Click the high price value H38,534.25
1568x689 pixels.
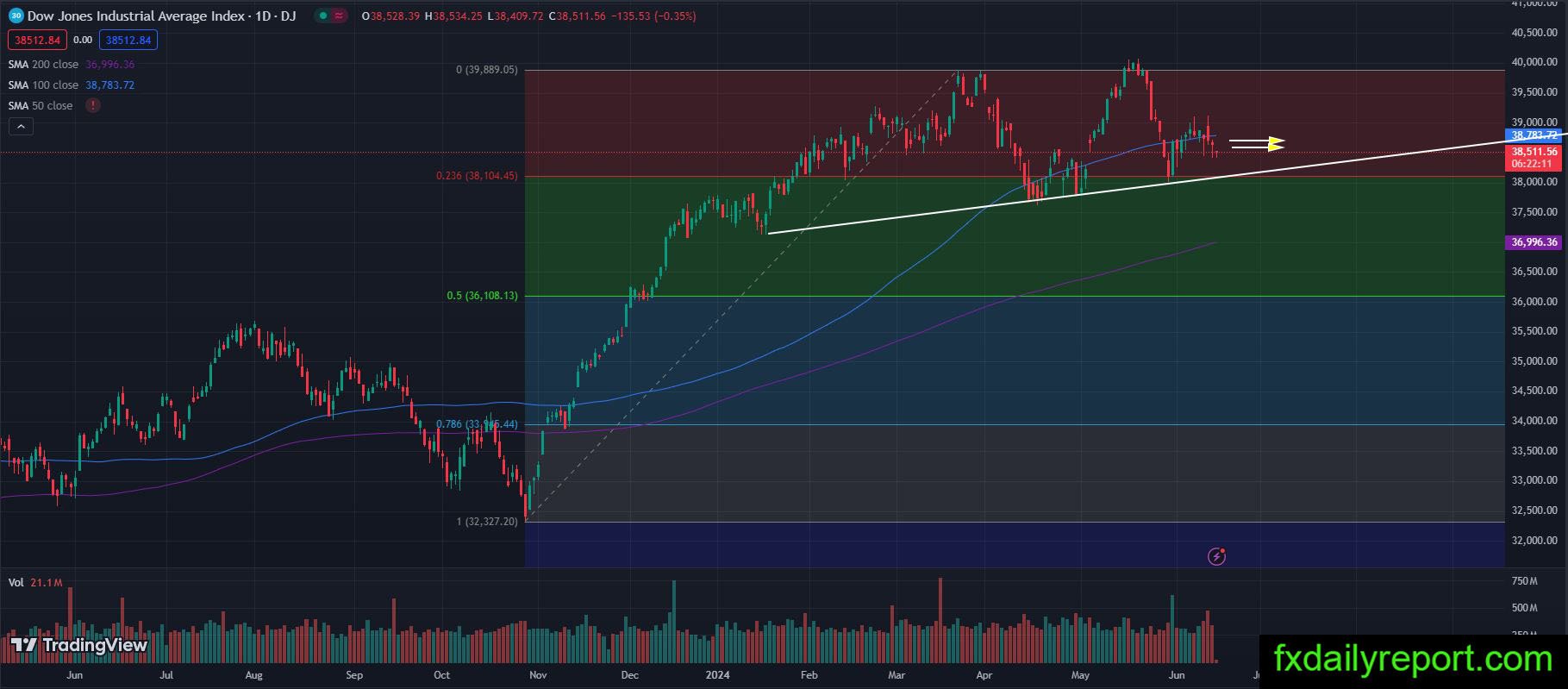click(454, 16)
